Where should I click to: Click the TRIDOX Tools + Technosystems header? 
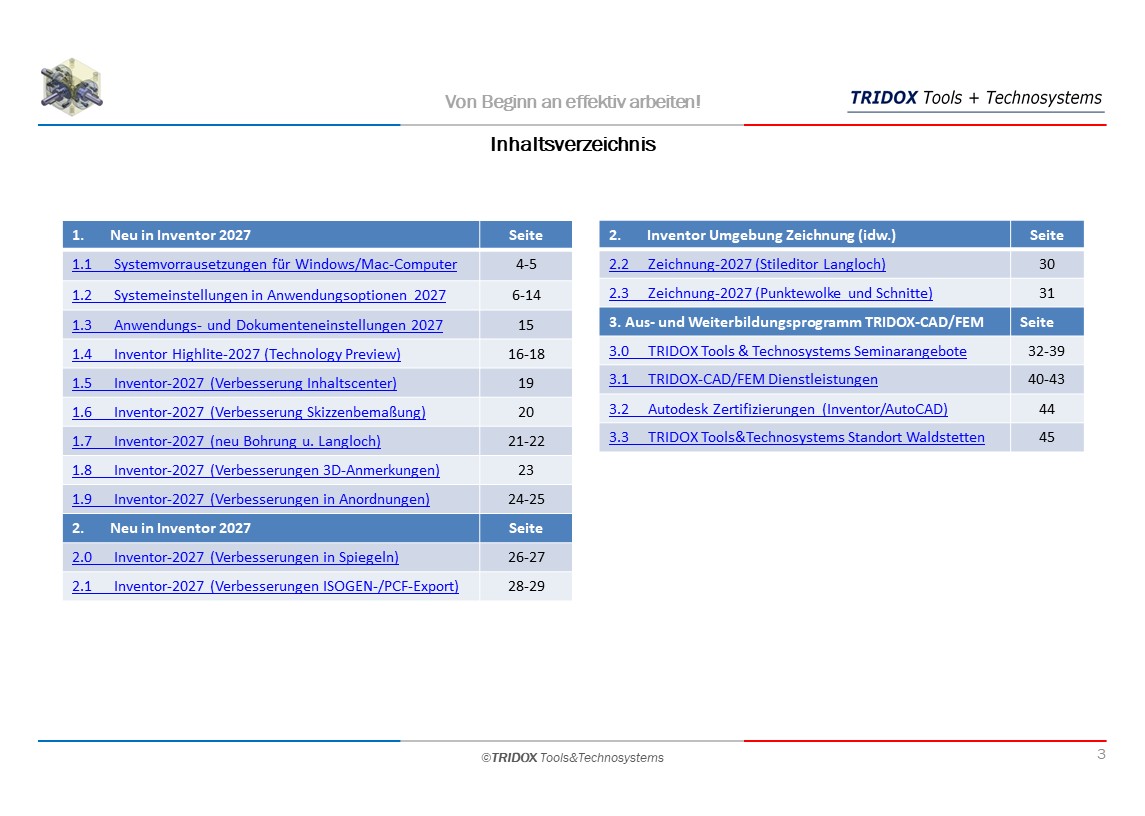(975, 98)
